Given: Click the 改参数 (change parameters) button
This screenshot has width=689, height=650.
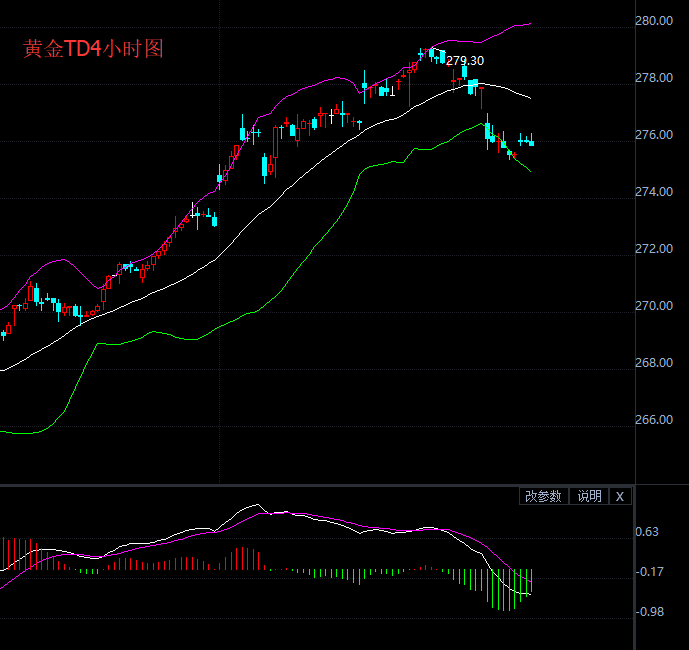Looking at the screenshot, I should click(x=544, y=496).
